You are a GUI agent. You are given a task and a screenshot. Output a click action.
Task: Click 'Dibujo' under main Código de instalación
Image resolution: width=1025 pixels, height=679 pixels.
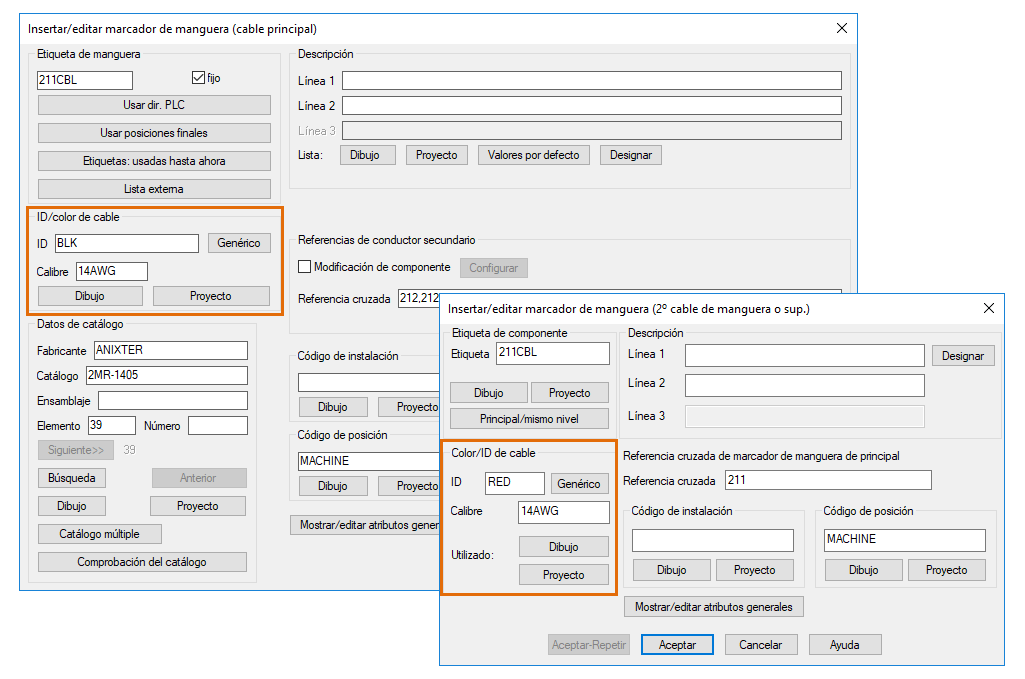333,407
